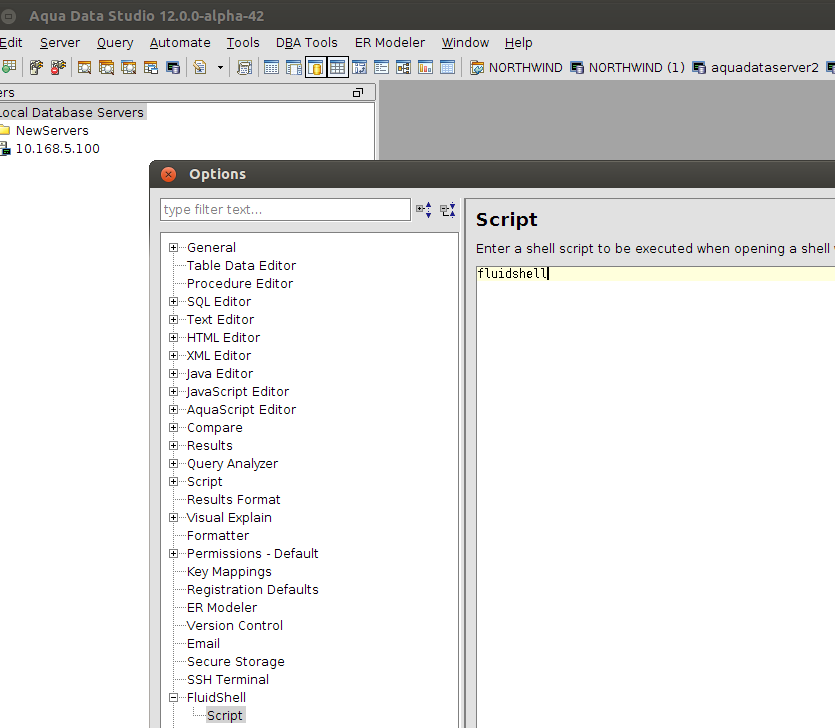Select the 10.168.5.100 server icon
This screenshot has width=835, height=728.
(5, 149)
